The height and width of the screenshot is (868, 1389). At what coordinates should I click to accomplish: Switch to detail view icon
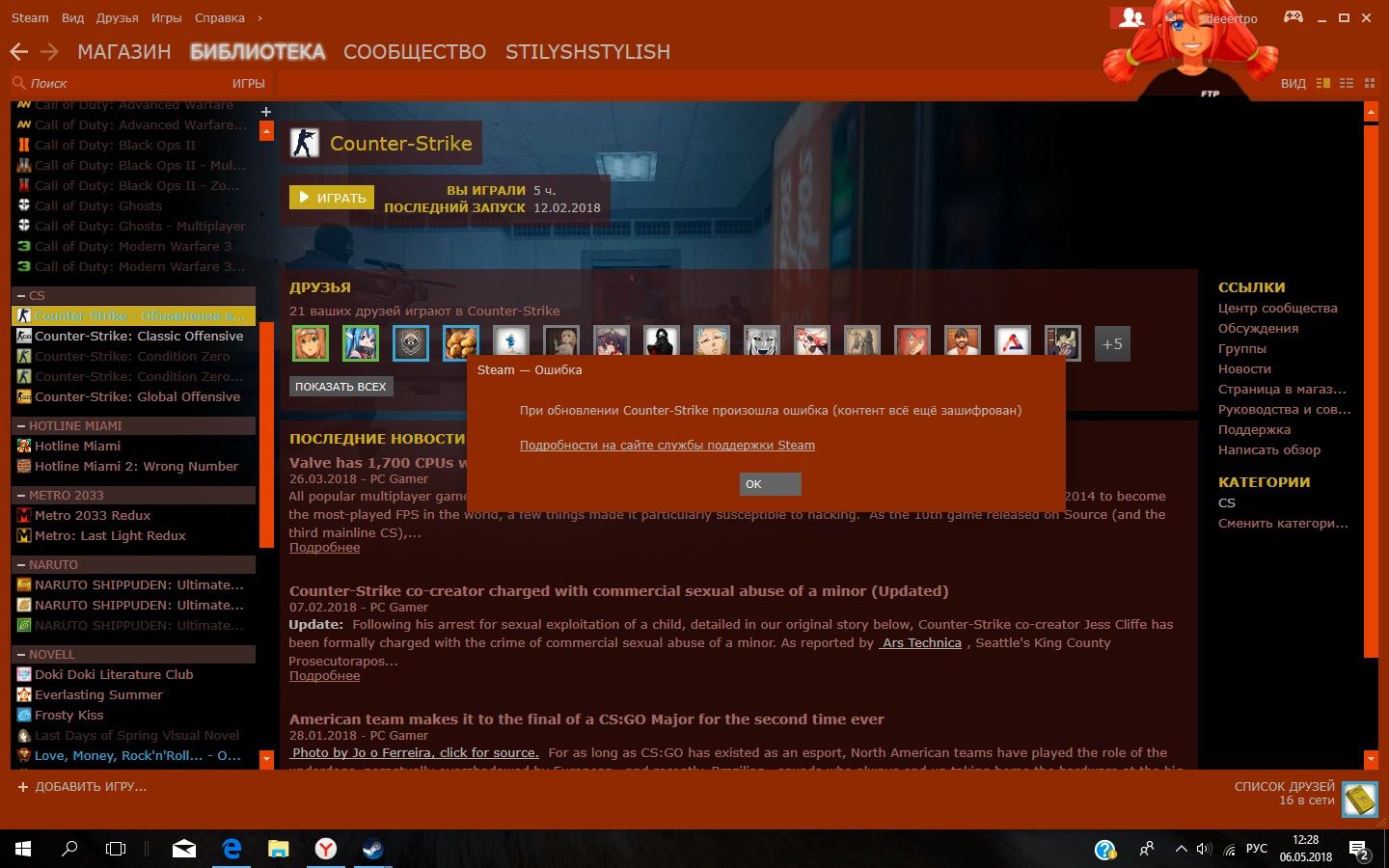(1322, 83)
